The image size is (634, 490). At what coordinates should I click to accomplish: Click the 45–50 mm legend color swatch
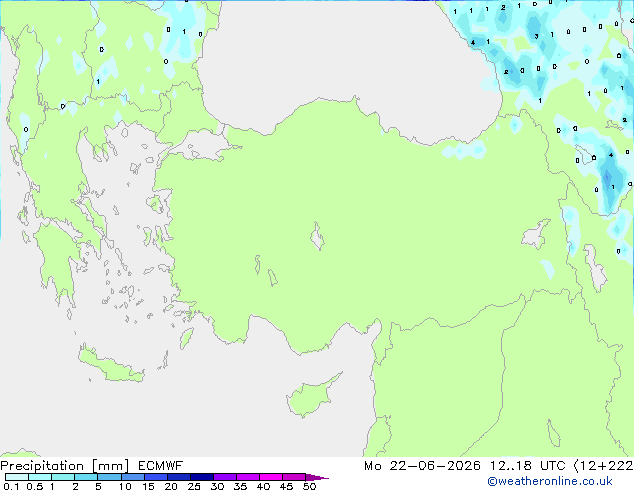coord(294,477)
